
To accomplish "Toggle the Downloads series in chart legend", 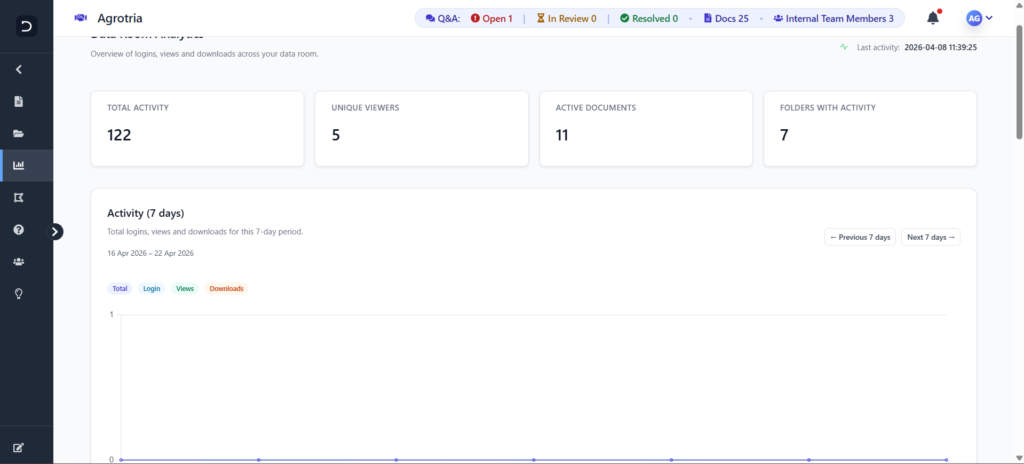I will (x=226, y=288).
